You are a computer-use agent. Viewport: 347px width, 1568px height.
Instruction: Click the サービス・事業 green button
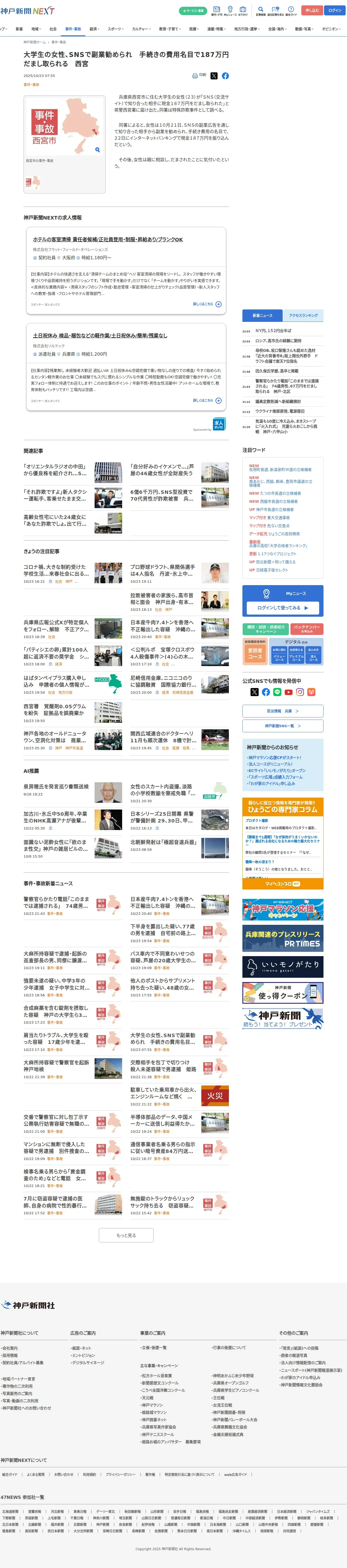click(193, 11)
